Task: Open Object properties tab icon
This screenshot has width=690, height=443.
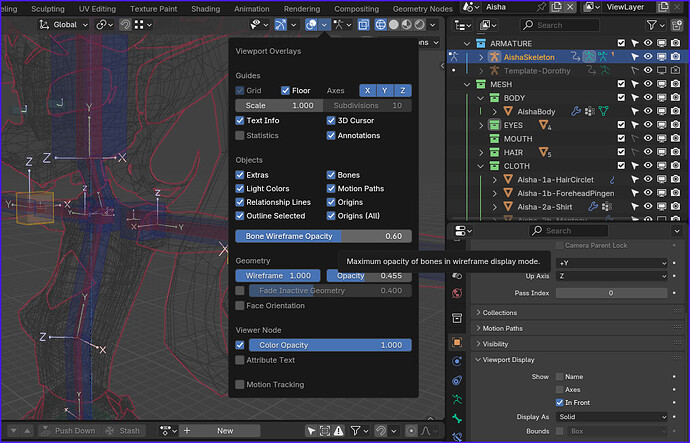Action: 457,342
